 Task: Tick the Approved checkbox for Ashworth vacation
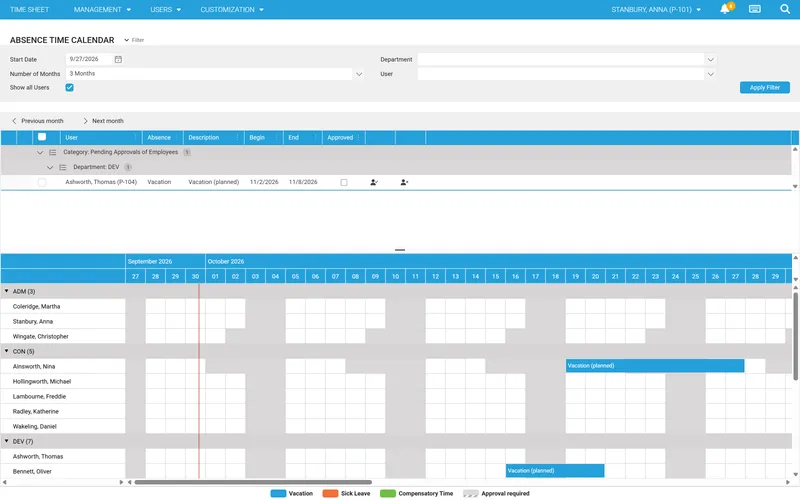pyautogui.click(x=344, y=182)
